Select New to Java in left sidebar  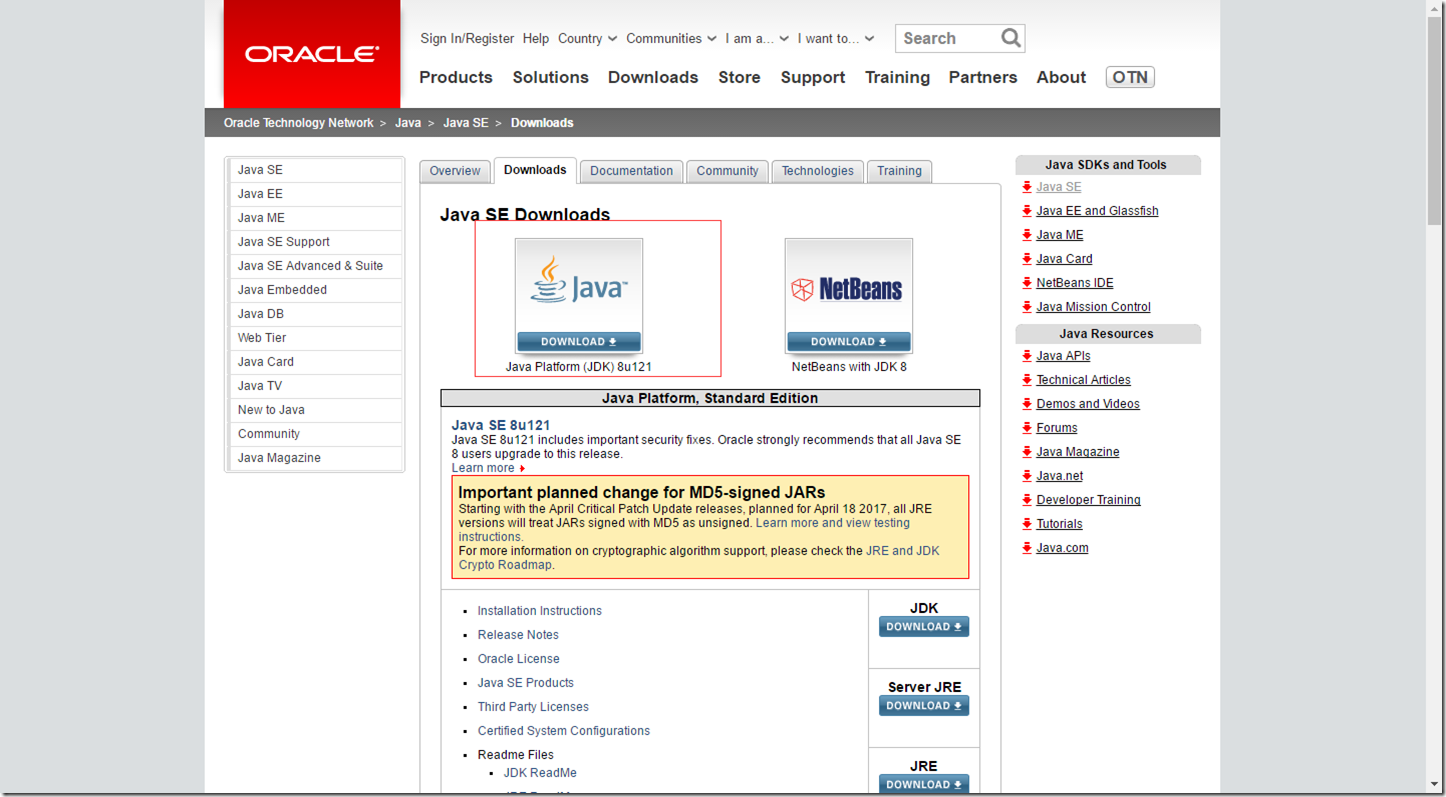[x=315, y=410]
